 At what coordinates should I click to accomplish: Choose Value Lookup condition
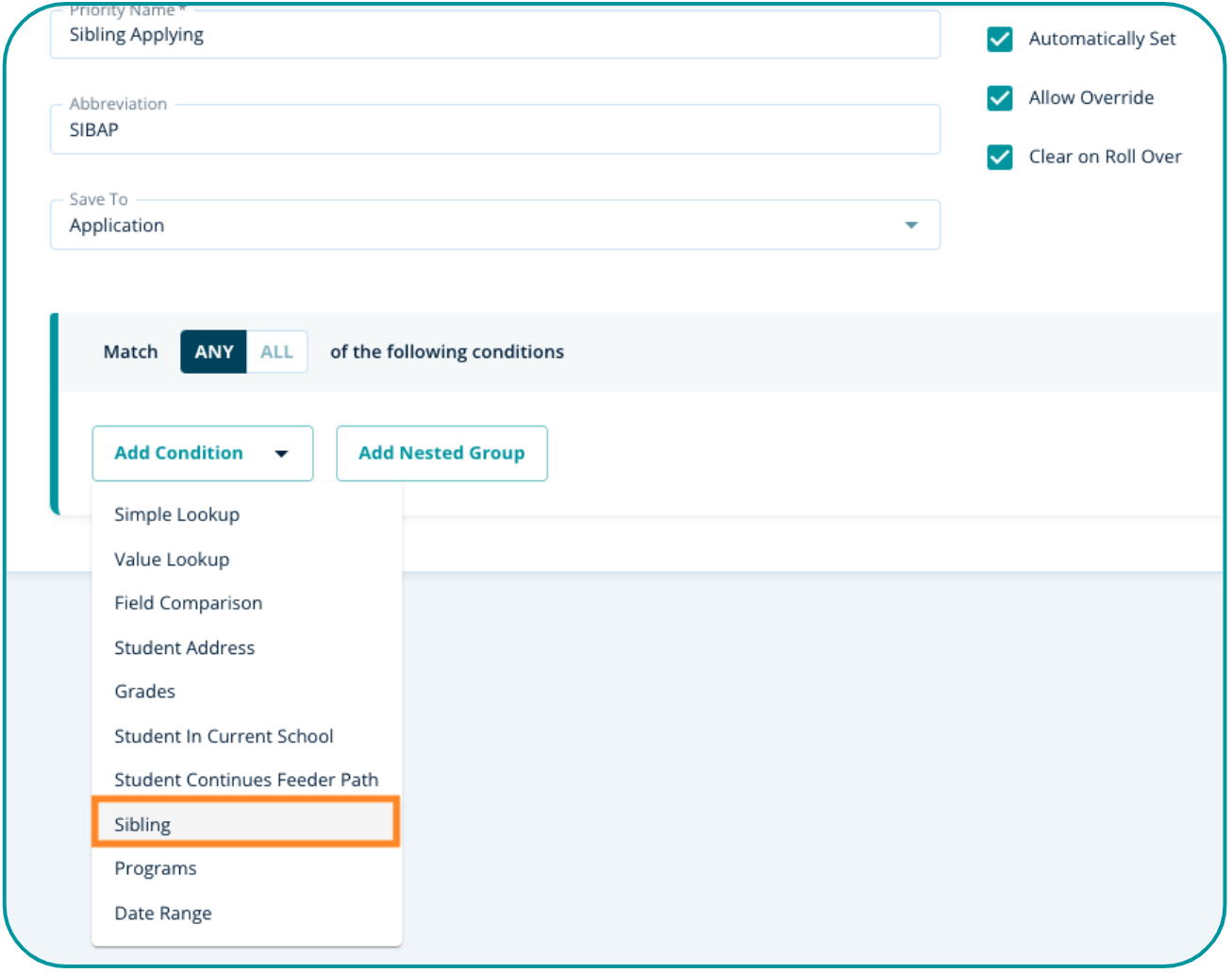[172, 560]
